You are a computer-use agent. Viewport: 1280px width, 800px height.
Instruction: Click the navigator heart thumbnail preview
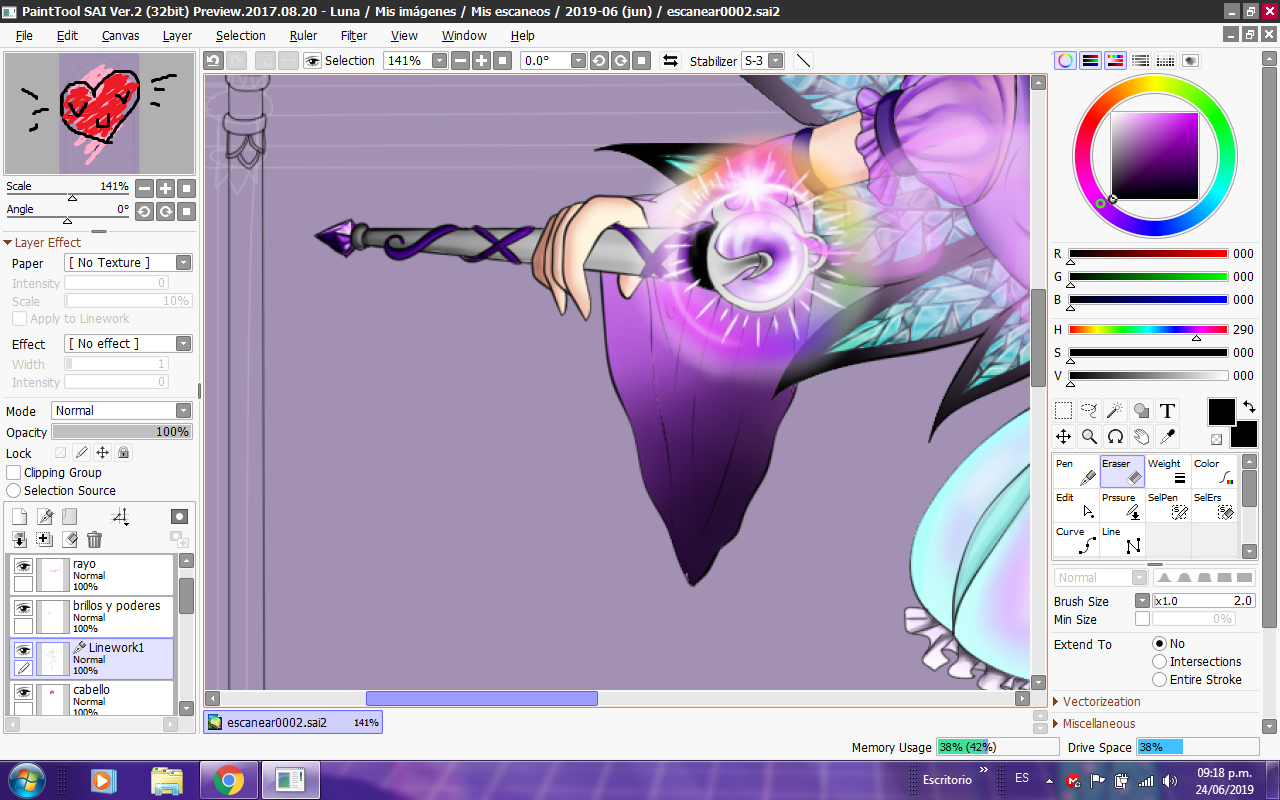[99, 114]
